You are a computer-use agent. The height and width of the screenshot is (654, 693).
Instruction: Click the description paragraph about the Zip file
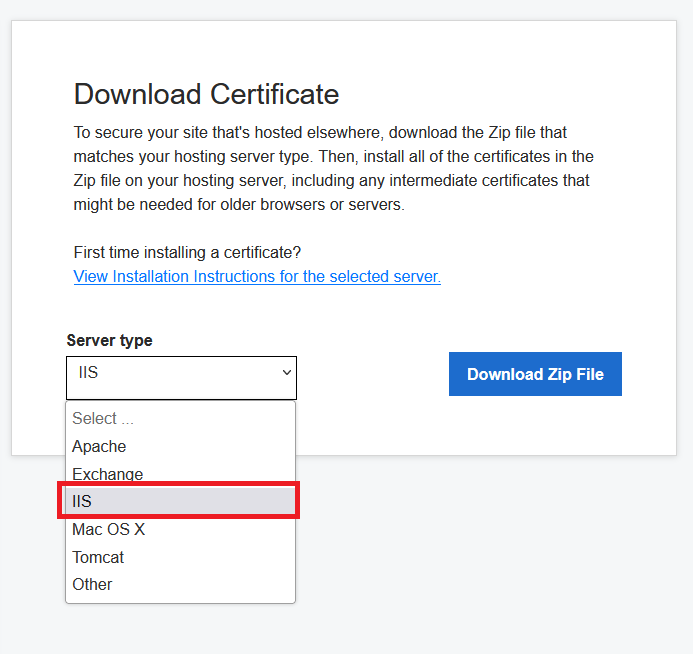pyautogui.click(x=333, y=168)
